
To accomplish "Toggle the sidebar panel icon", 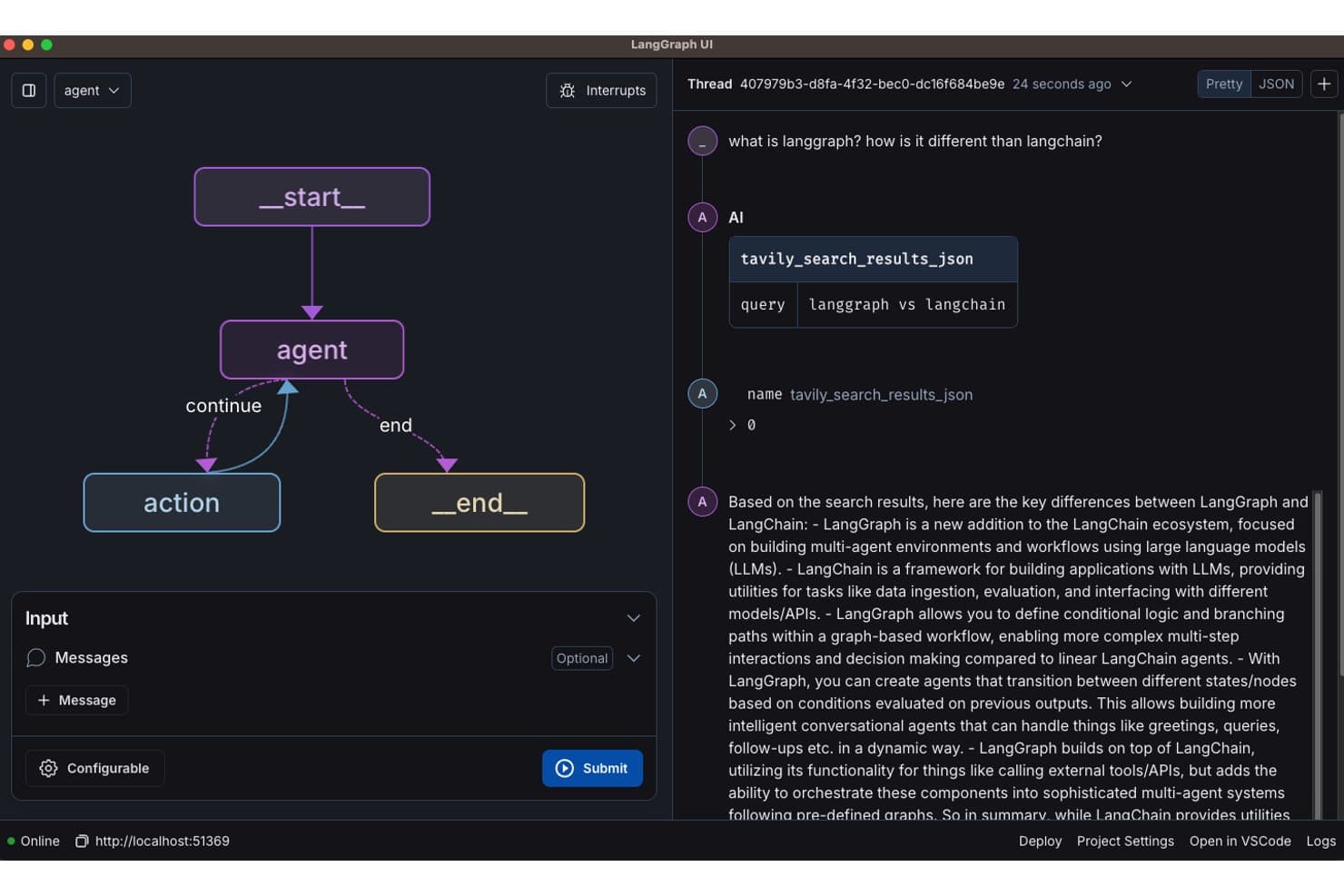I will pyautogui.click(x=29, y=91).
